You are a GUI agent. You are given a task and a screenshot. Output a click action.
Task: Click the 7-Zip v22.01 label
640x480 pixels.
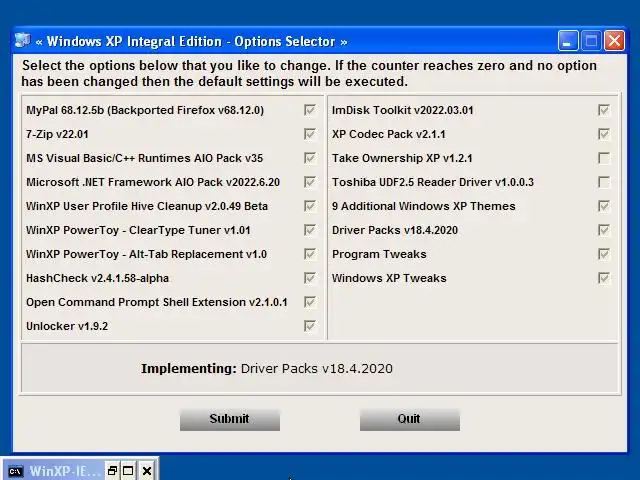(x=57, y=134)
